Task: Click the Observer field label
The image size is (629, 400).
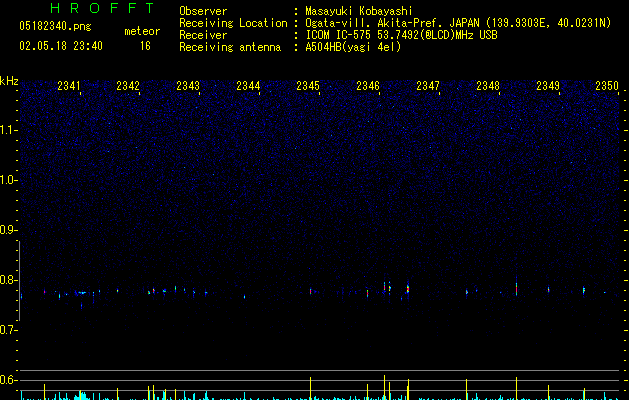Action: [203, 11]
